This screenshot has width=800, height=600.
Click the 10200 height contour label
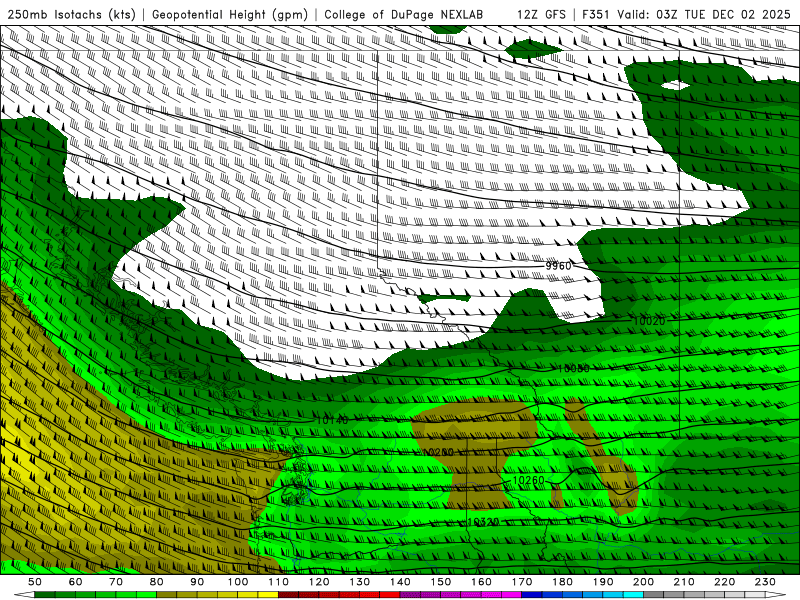(438, 452)
